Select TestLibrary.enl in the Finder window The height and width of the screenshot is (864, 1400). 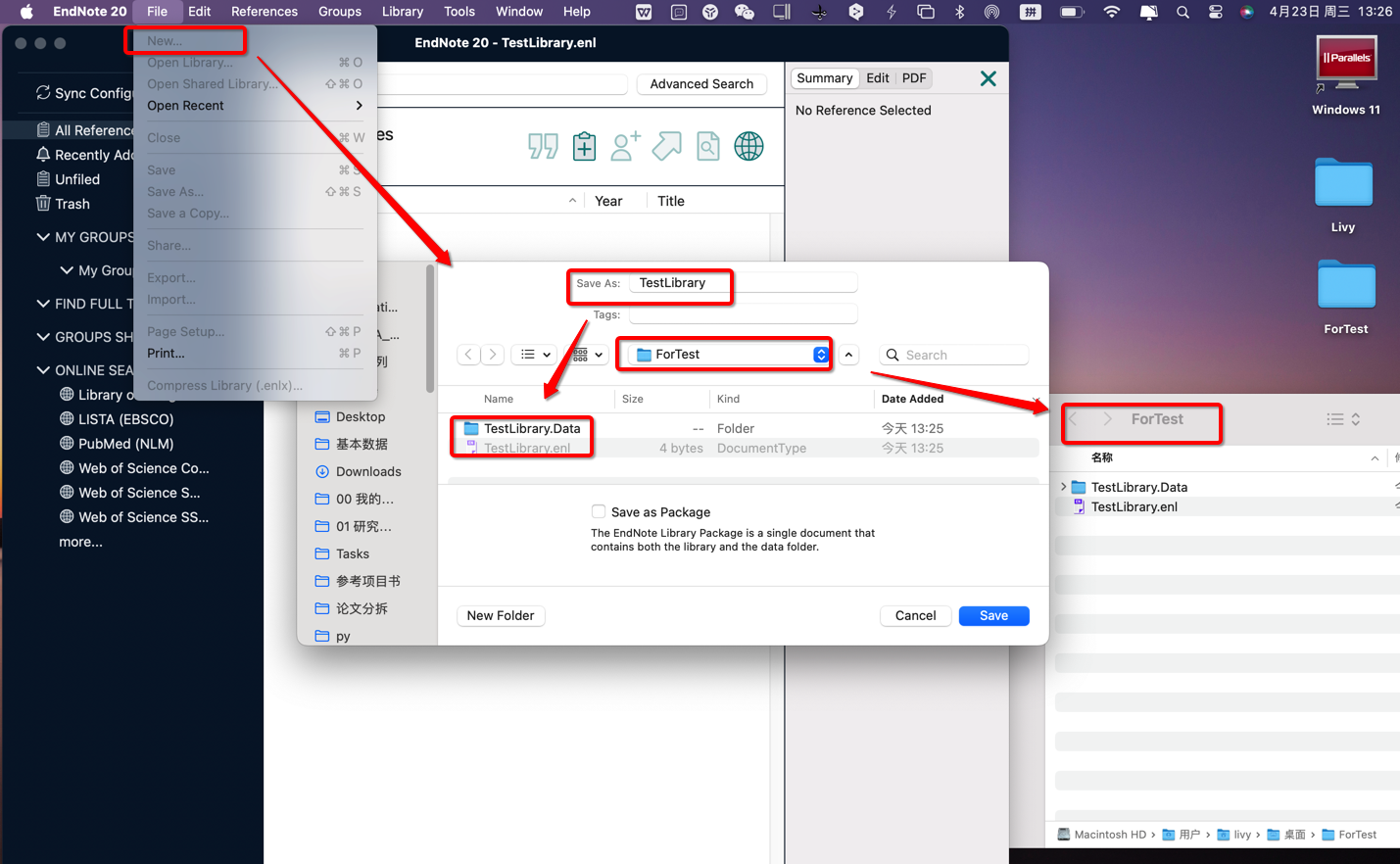pyautogui.click(x=1134, y=506)
